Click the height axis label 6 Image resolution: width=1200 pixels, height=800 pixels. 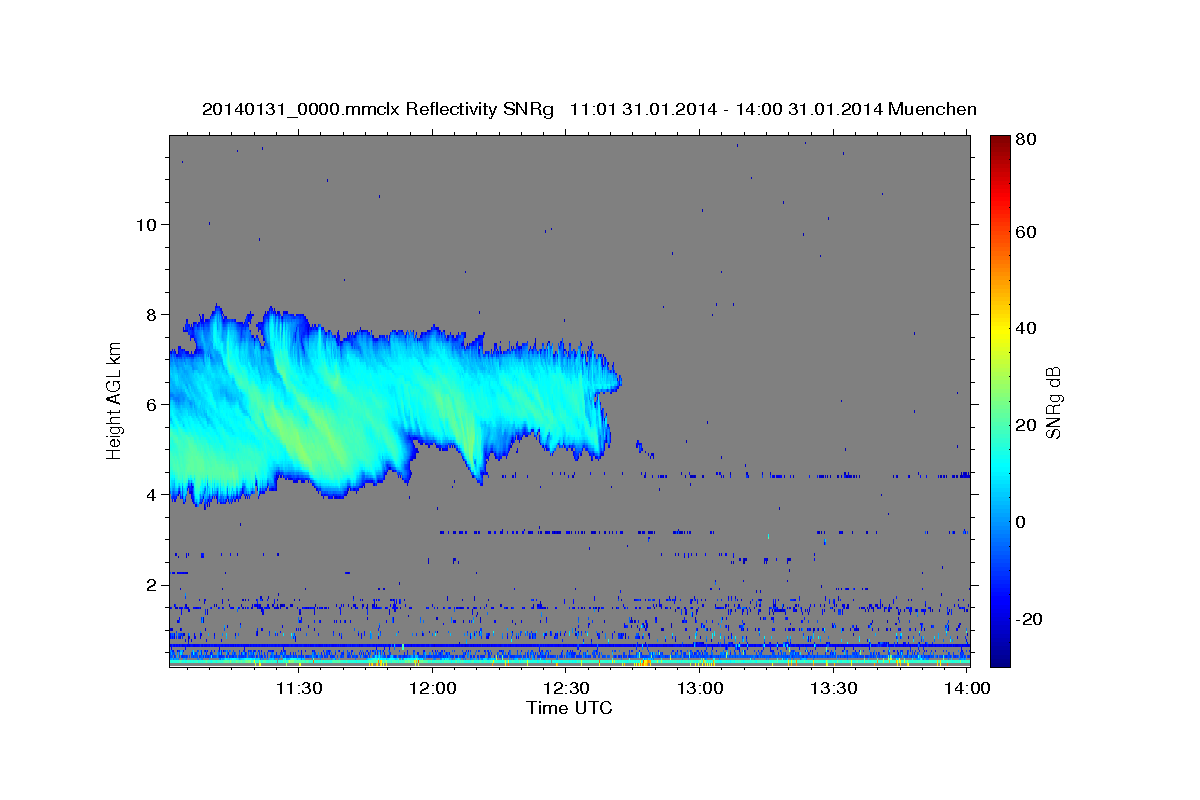coord(152,405)
